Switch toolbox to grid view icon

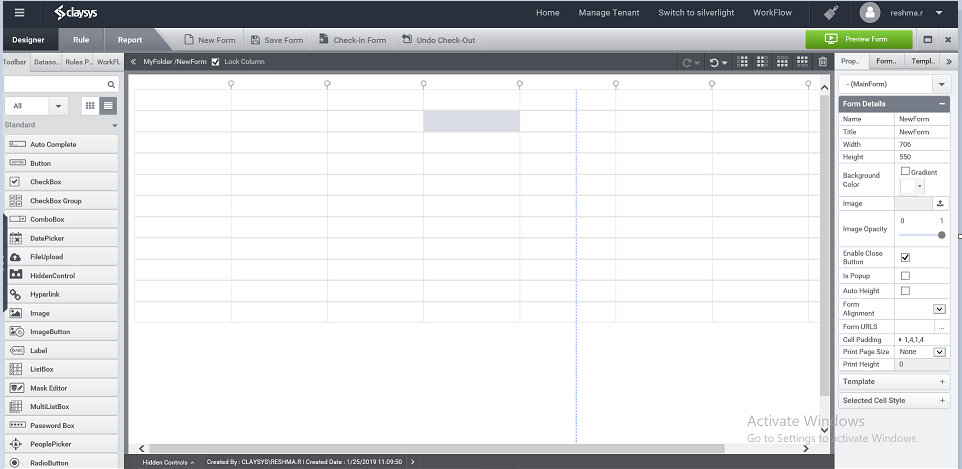point(90,105)
